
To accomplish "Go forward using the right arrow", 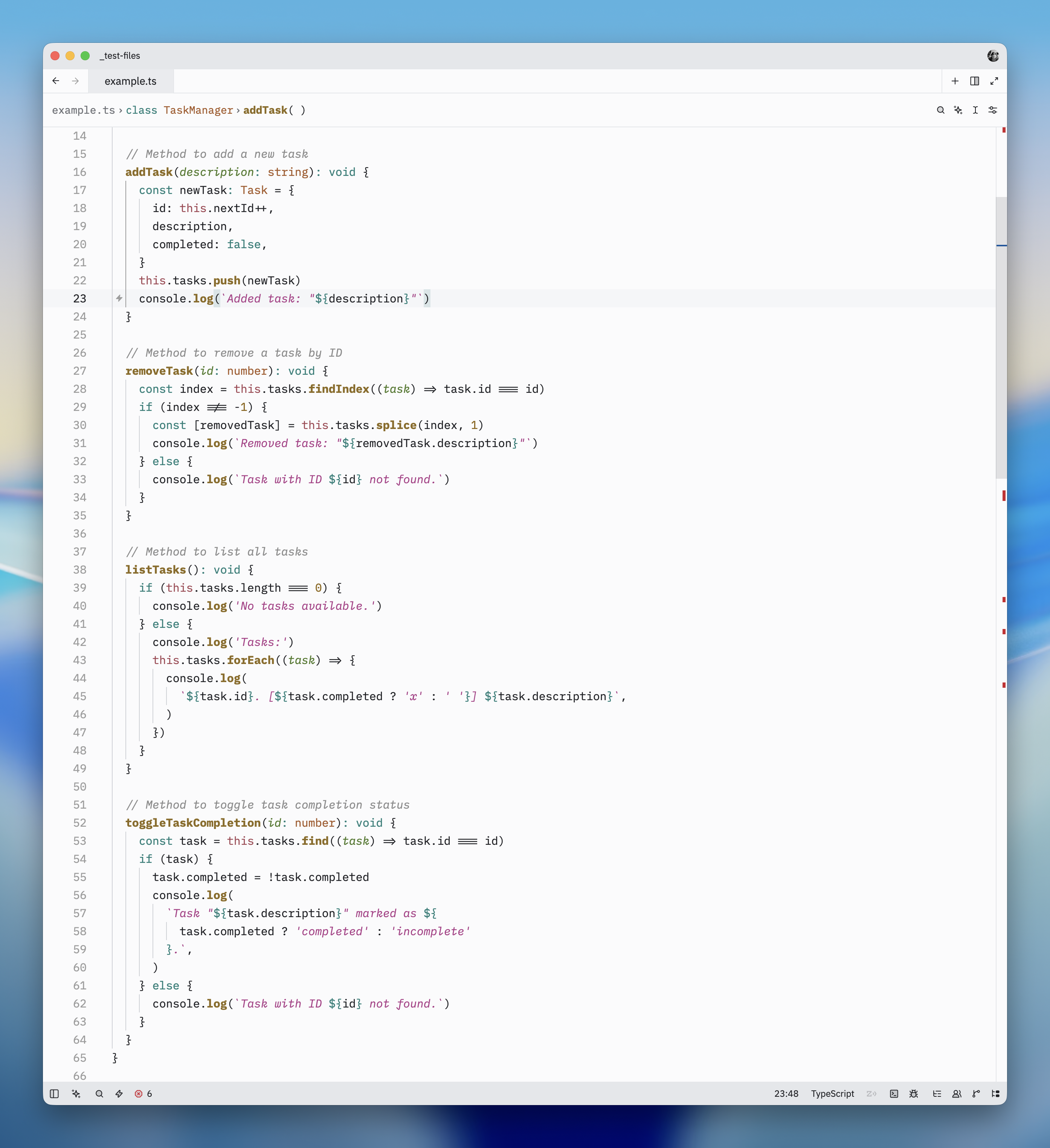I will 75,81.
